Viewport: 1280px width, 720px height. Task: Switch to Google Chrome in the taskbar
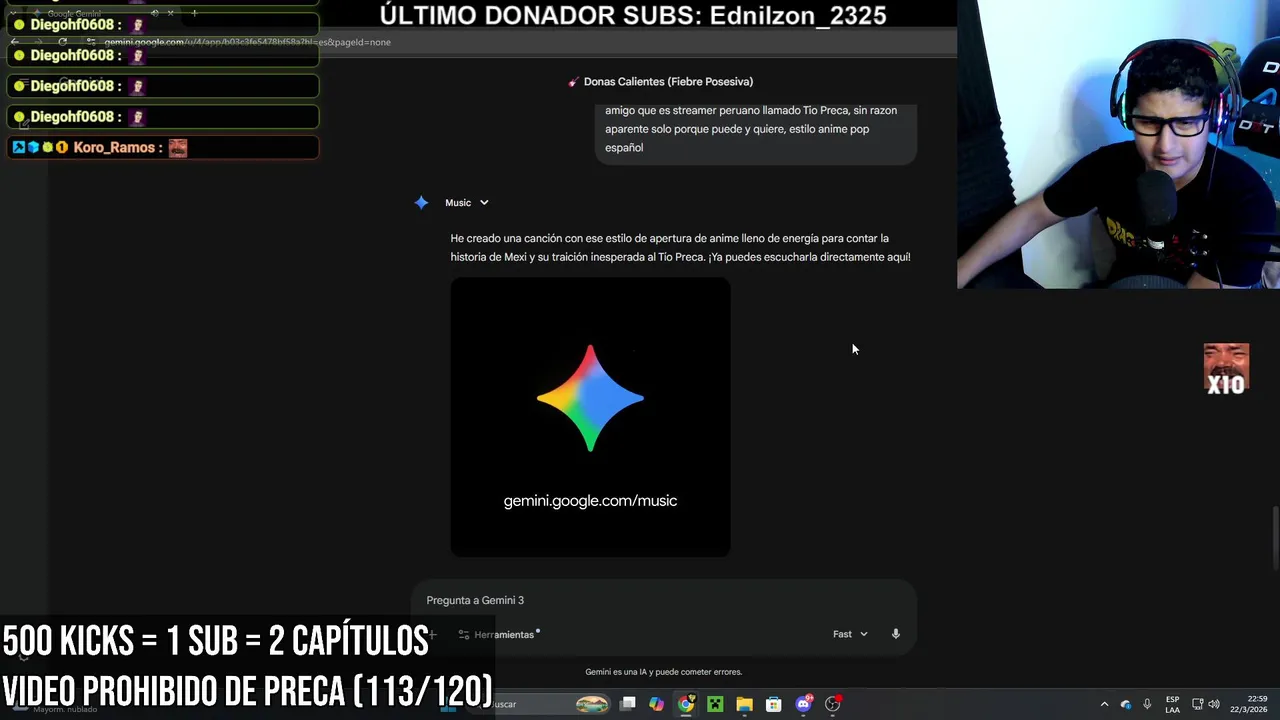point(686,704)
